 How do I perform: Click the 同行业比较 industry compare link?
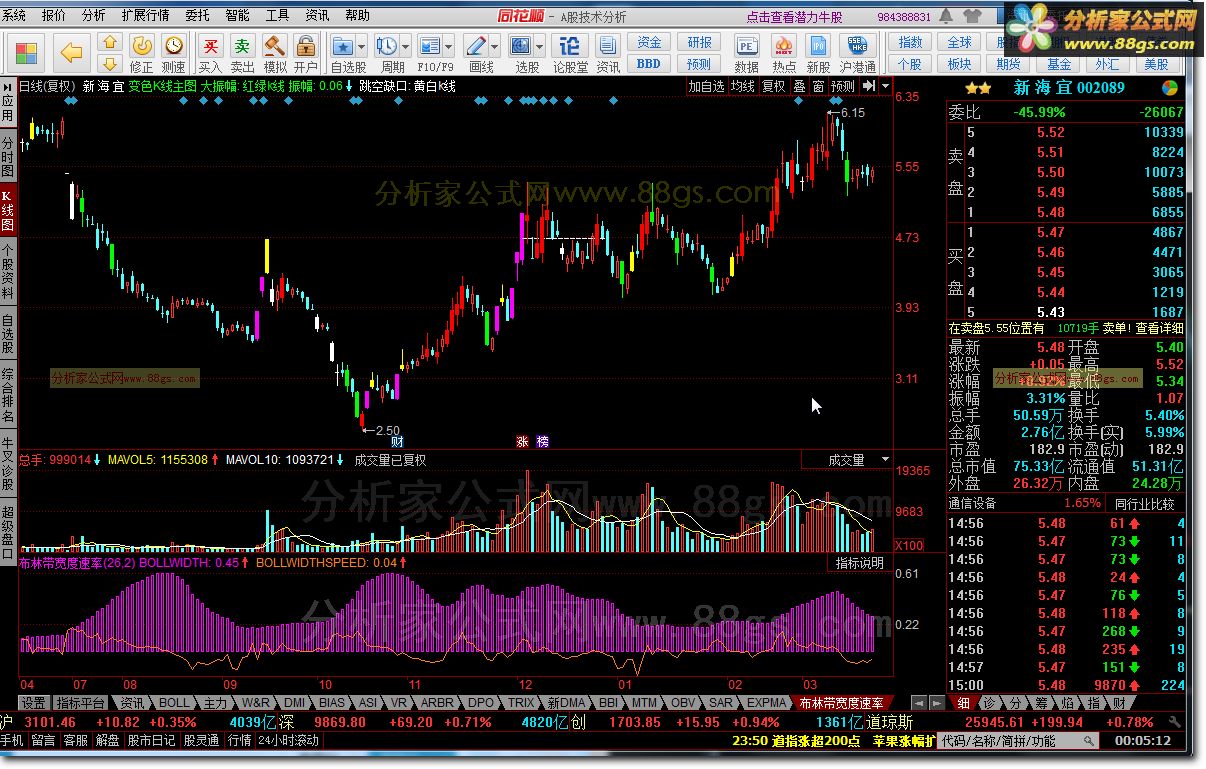tap(1145, 504)
